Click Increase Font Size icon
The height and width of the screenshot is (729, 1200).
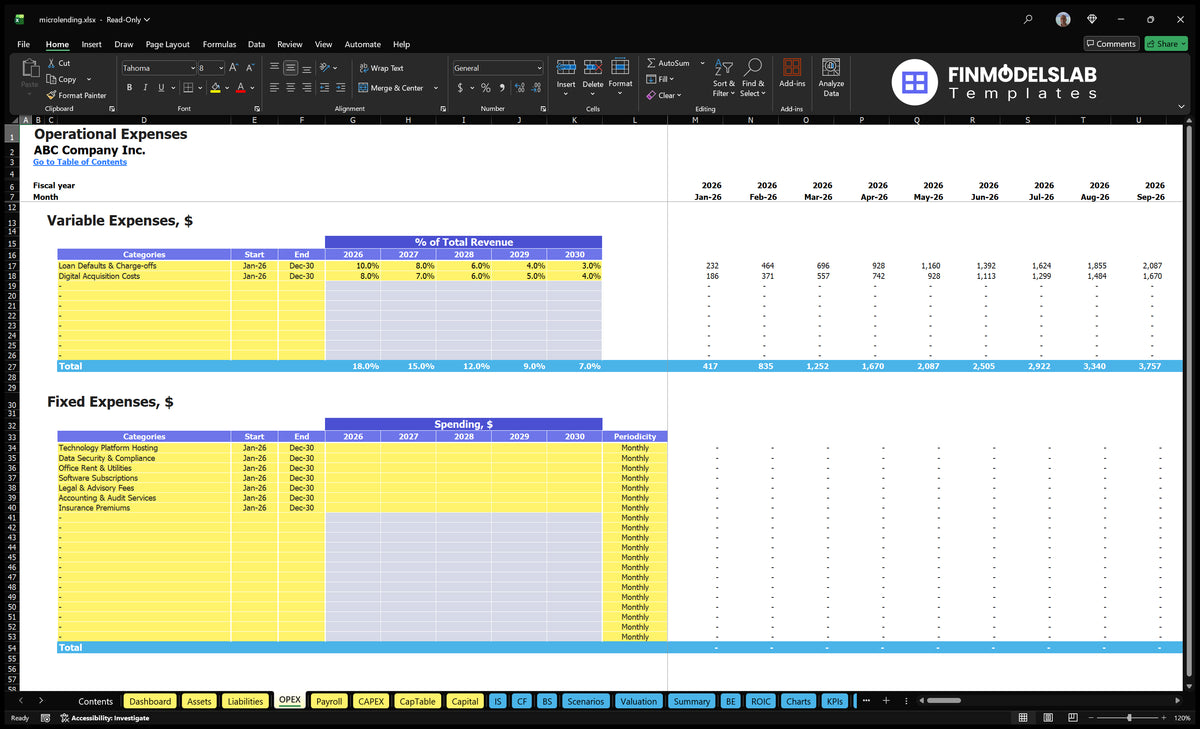[x=234, y=68]
